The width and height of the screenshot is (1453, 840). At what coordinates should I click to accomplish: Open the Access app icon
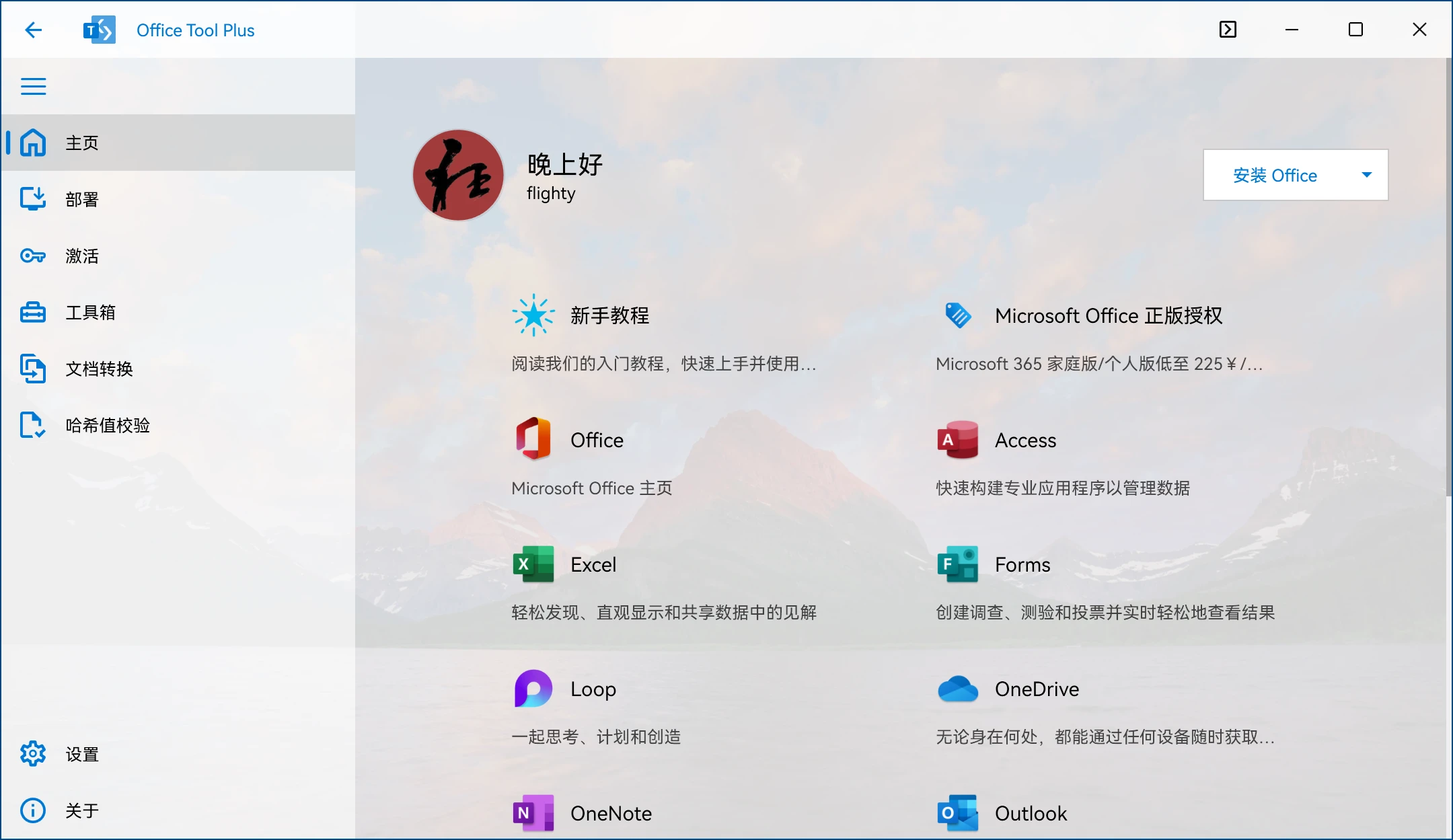pyautogui.click(x=957, y=440)
